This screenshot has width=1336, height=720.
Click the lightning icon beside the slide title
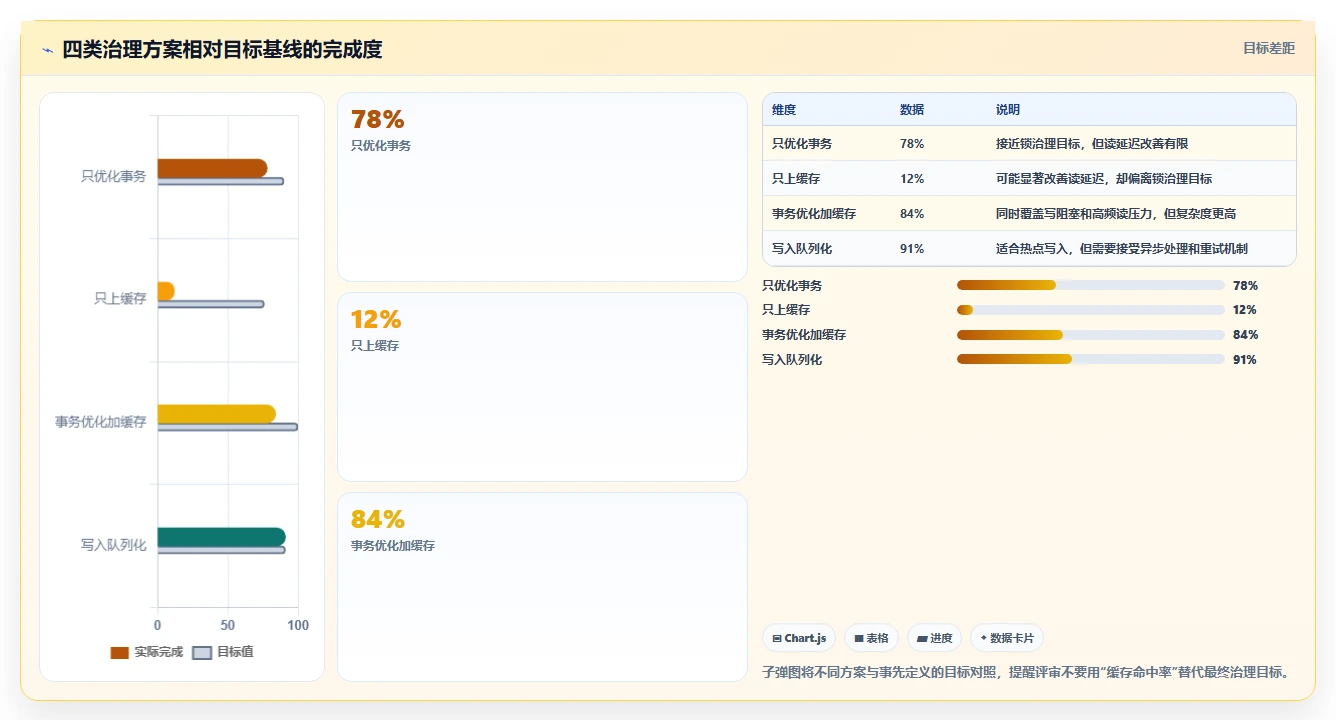[x=48, y=50]
